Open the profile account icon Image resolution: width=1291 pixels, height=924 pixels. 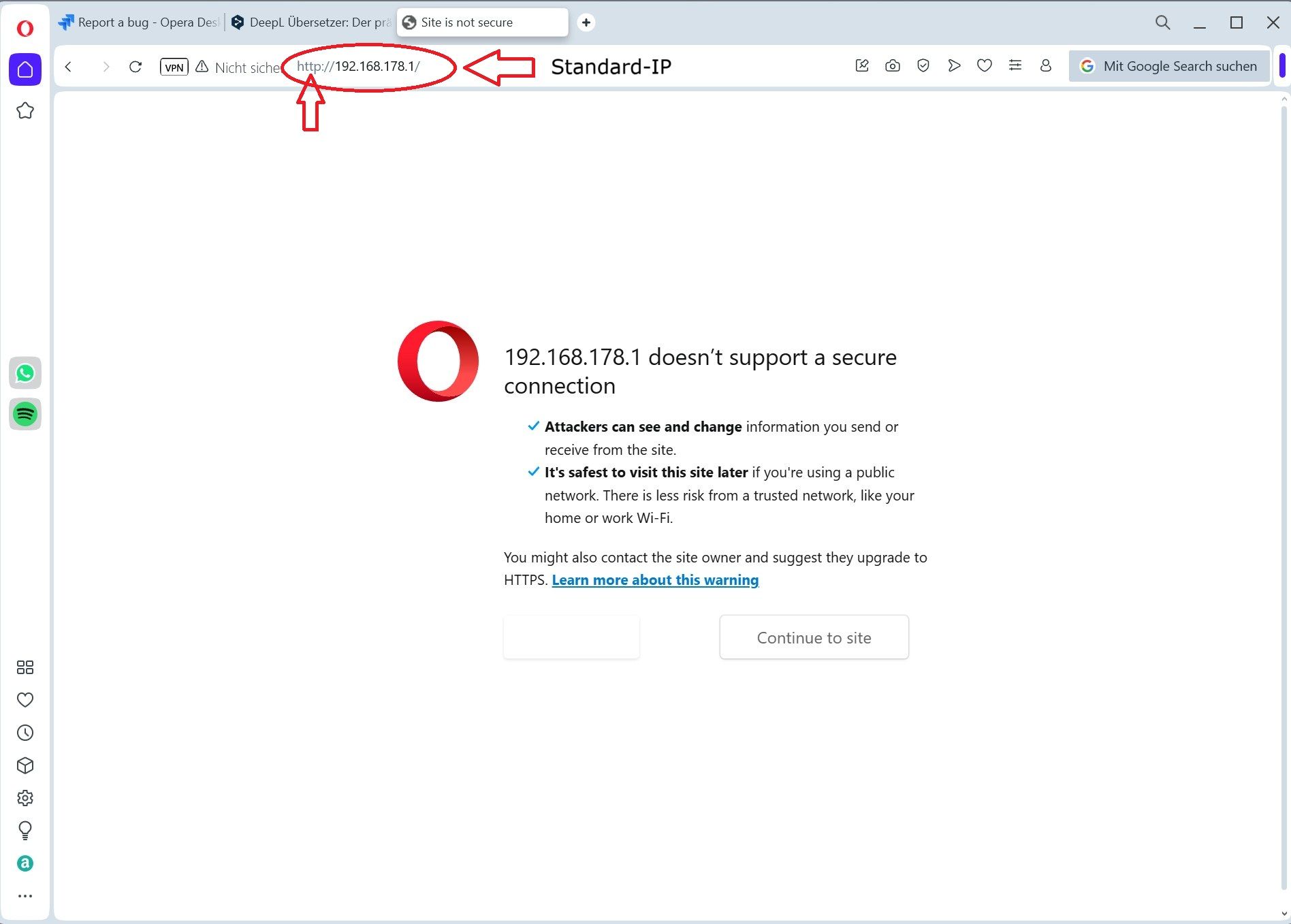tap(1046, 65)
